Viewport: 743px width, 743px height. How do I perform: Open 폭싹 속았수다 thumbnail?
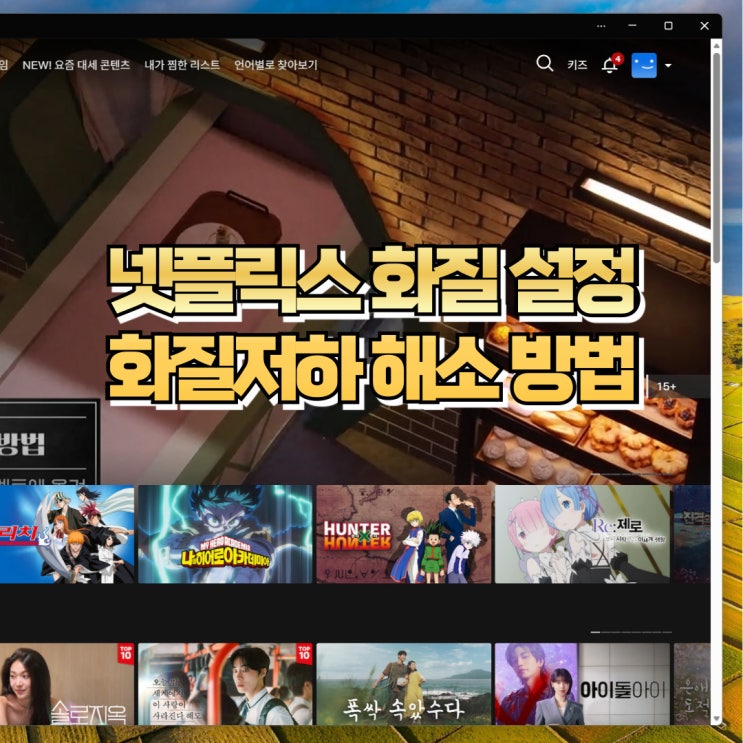[x=404, y=684]
